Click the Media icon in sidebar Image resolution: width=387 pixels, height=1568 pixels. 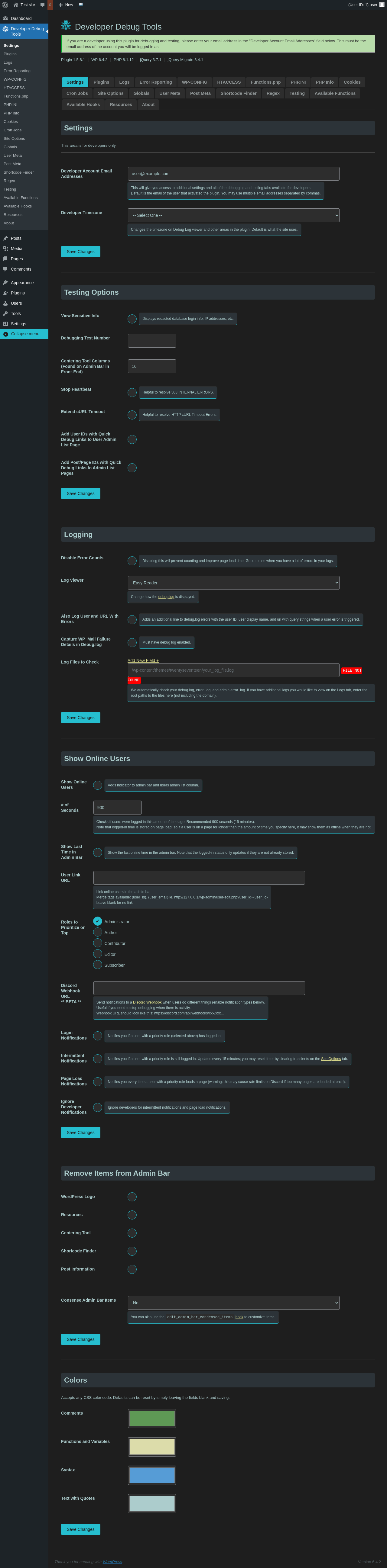coord(5,248)
